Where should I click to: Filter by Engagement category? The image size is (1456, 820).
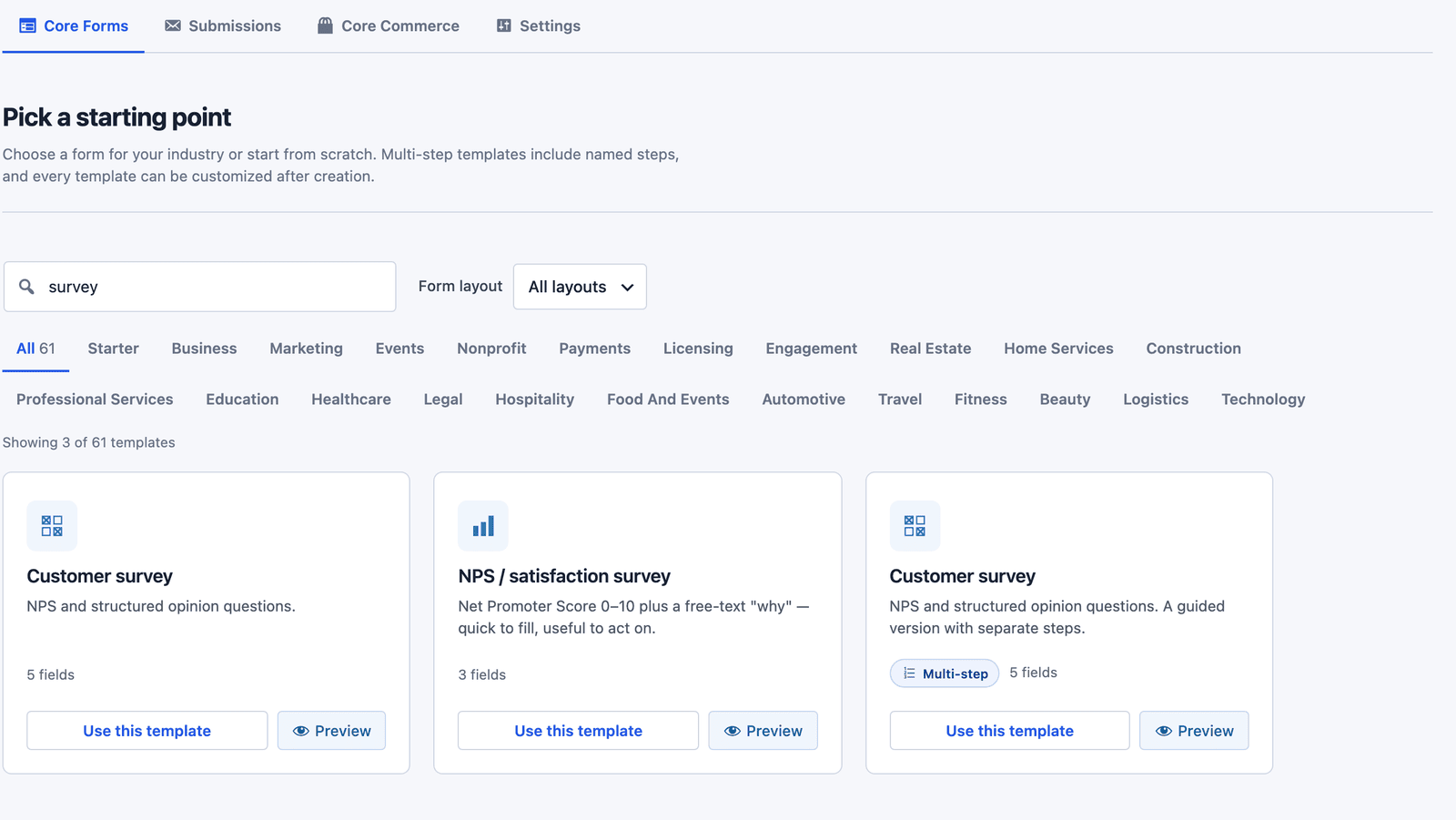(811, 349)
